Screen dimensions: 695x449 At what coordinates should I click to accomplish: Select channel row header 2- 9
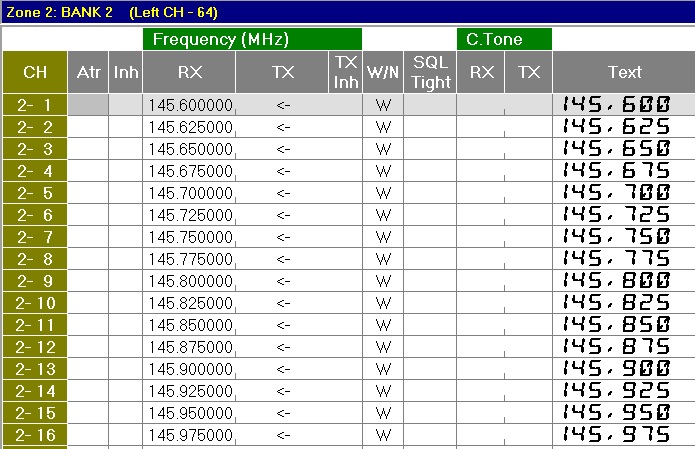pyautogui.click(x=35, y=281)
